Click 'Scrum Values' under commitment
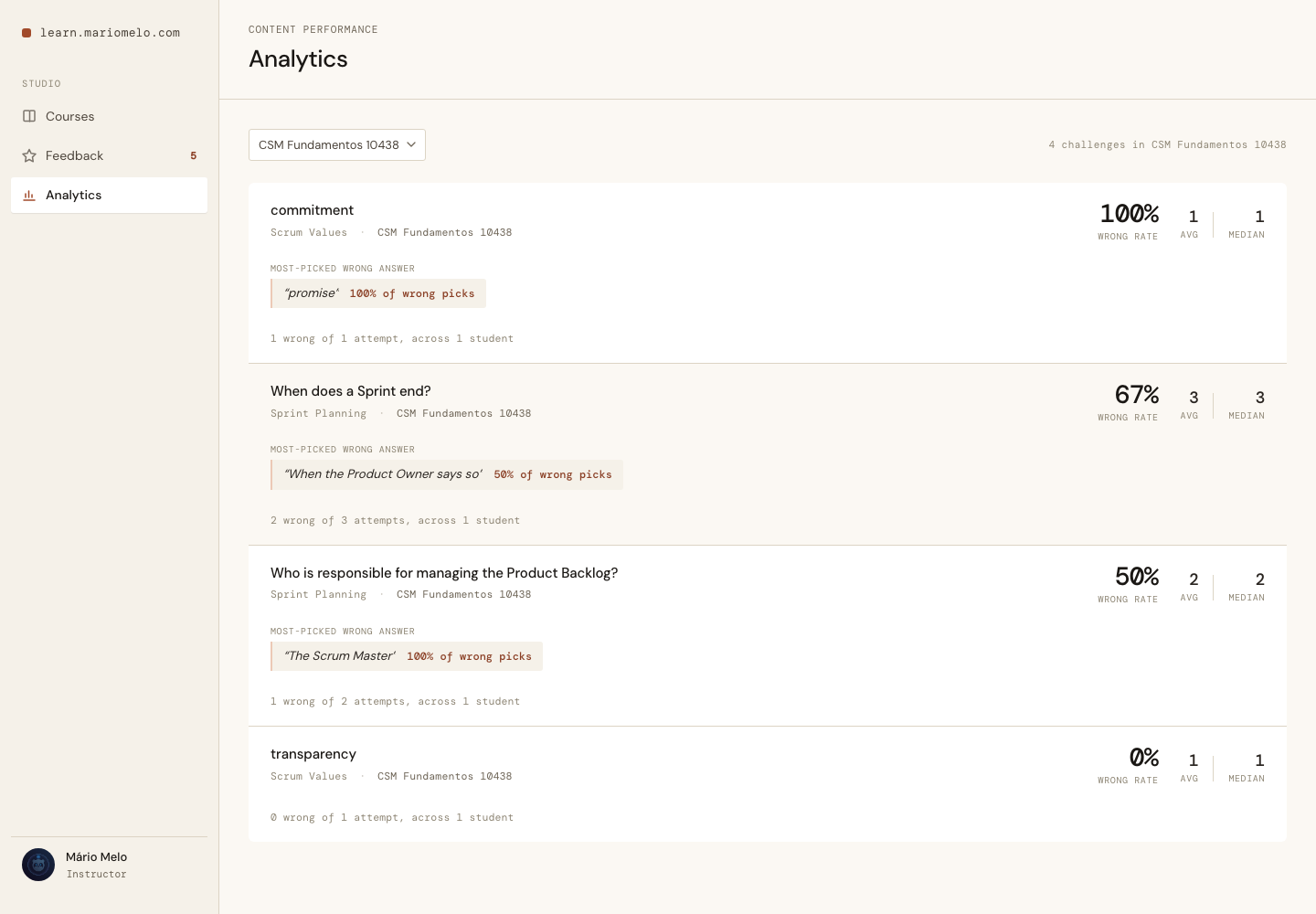This screenshot has width=1316, height=914. [x=309, y=233]
